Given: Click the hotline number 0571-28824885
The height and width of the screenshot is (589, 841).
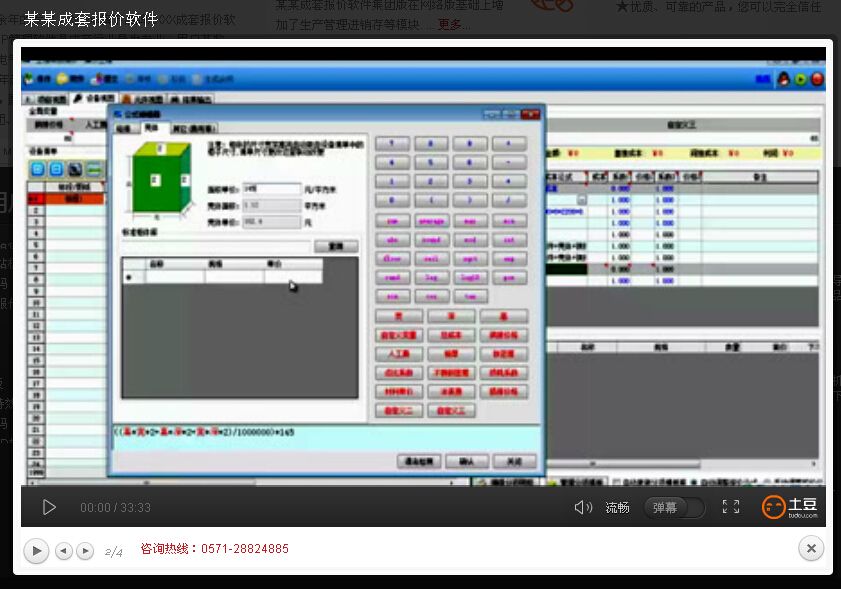Looking at the screenshot, I should (244, 549).
